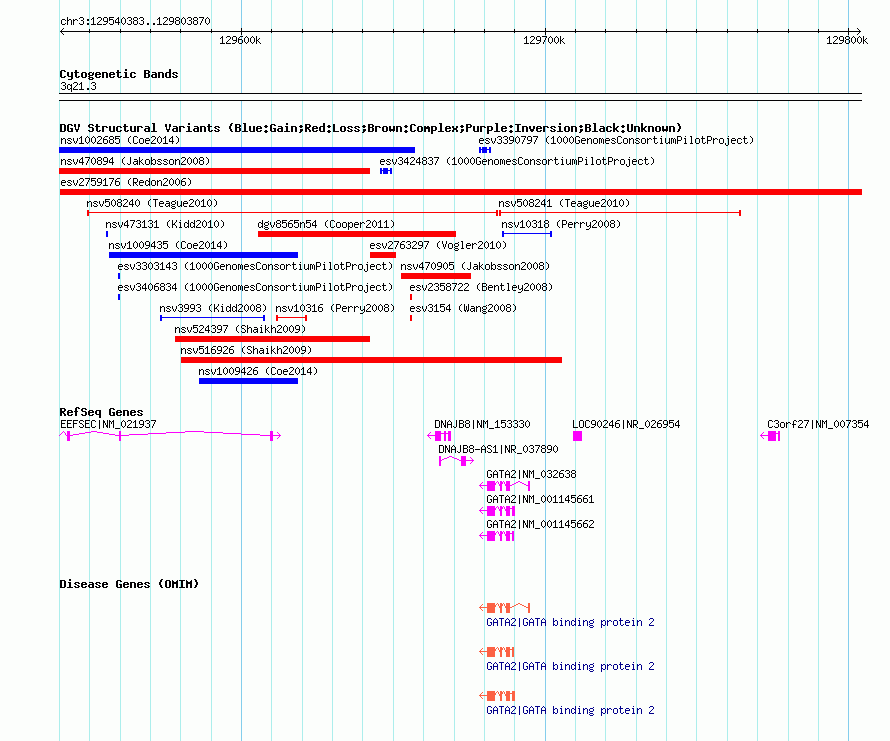Click the esv2358722 (Bentley2008) label
This screenshot has width=890, height=741.
point(481,287)
